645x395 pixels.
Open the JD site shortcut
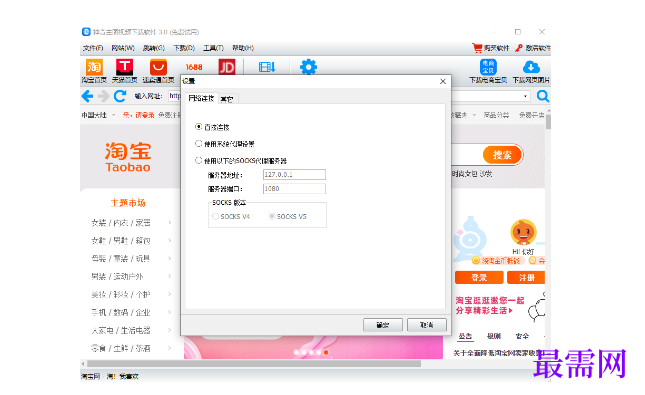227,67
